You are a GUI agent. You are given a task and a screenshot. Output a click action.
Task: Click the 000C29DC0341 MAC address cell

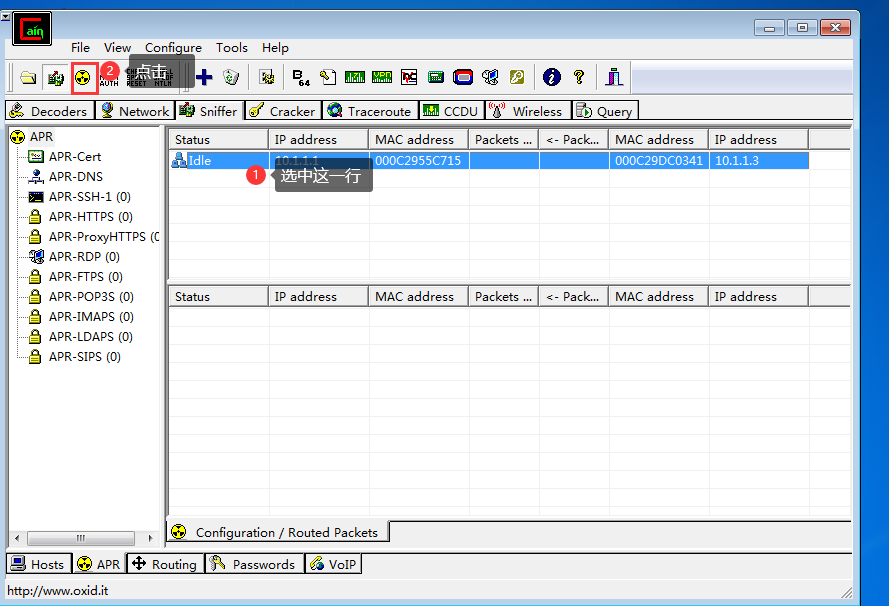[659, 160]
